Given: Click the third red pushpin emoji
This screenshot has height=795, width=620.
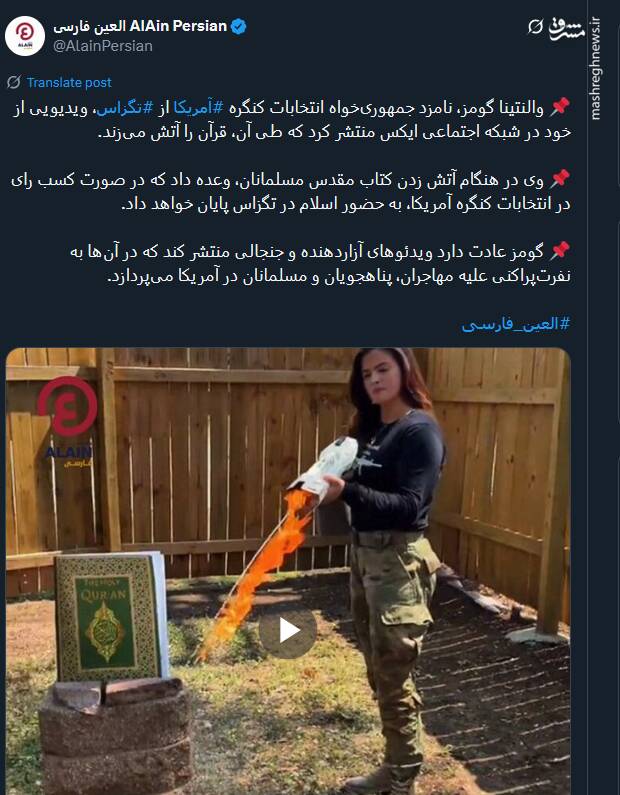Looking at the screenshot, I should click(x=560, y=251).
